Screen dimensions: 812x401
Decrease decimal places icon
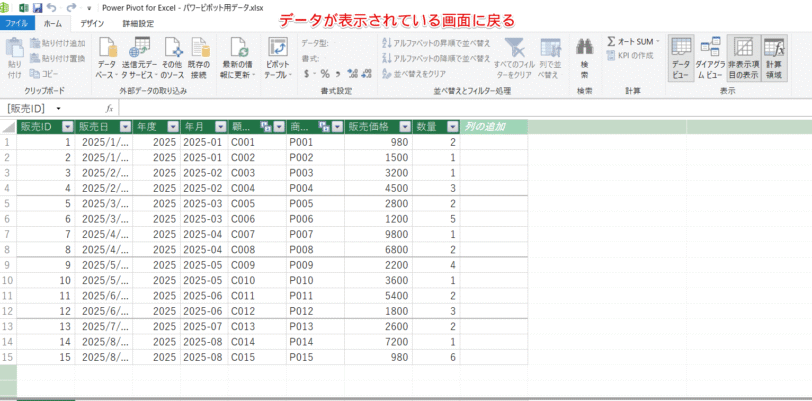[x=367, y=74]
